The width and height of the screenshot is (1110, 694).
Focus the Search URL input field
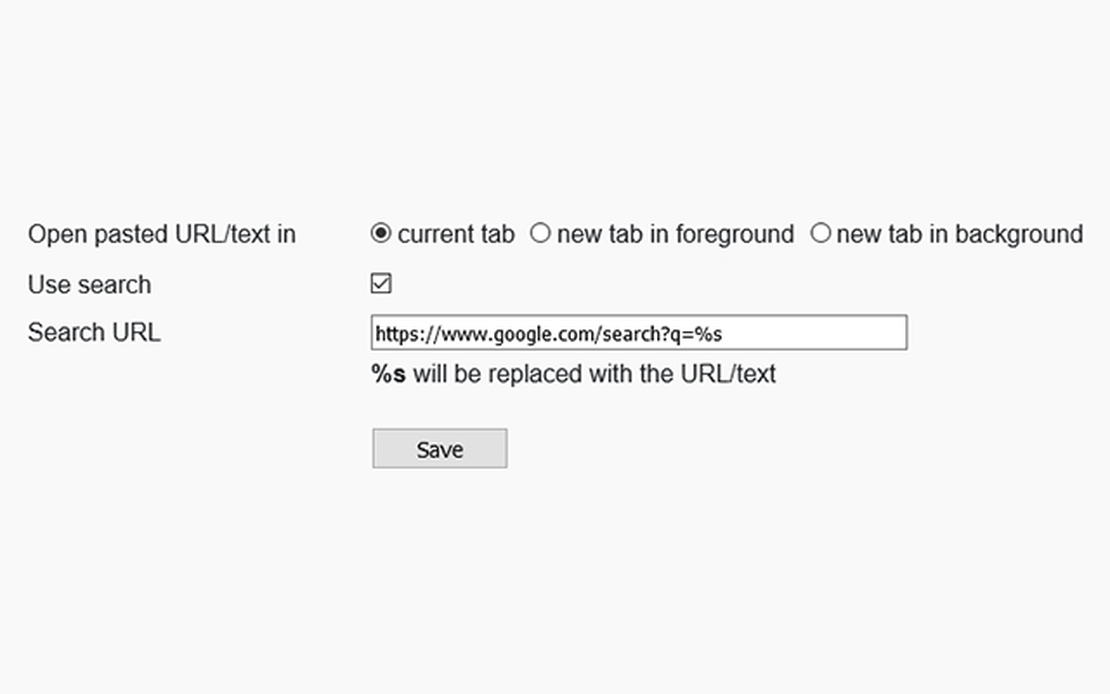point(639,333)
